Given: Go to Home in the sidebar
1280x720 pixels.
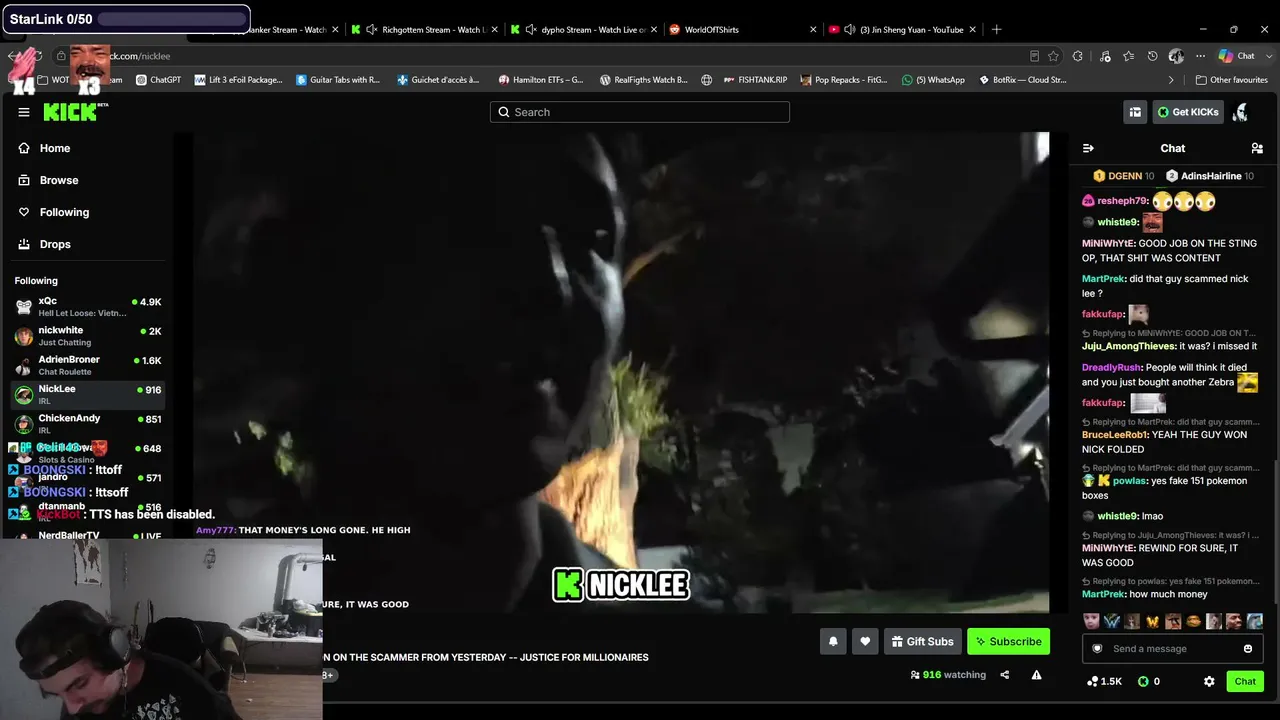Looking at the screenshot, I should pos(55,148).
